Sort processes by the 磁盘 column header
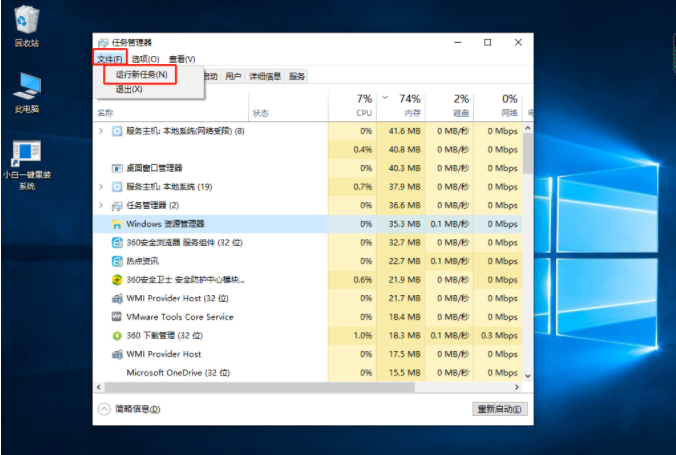 coord(450,106)
